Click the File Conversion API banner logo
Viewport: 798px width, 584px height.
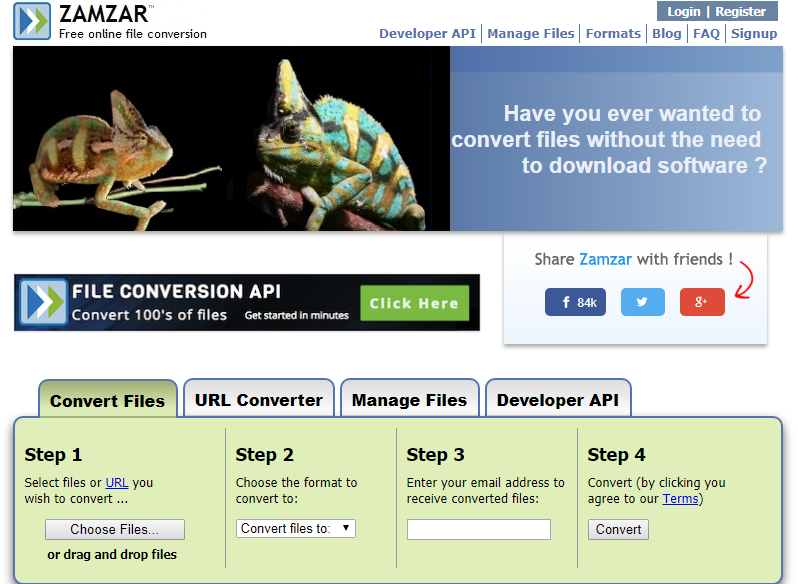[x=44, y=302]
